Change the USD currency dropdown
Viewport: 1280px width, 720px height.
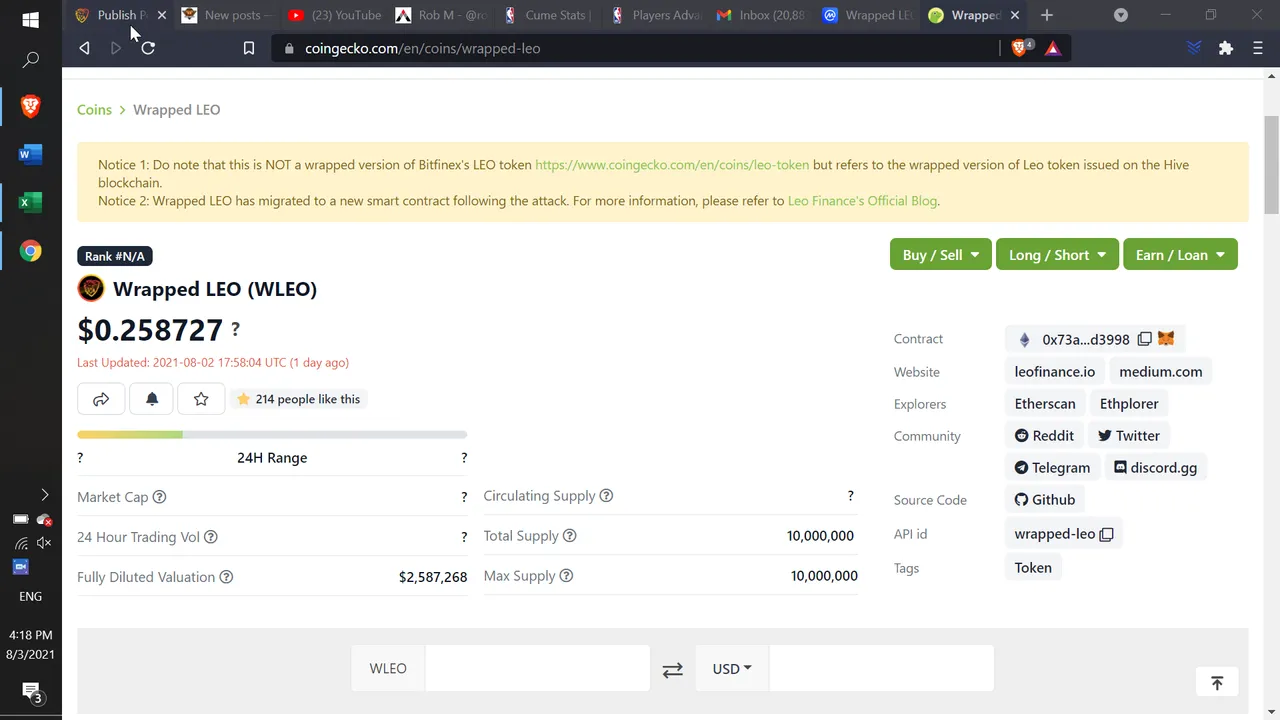tap(732, 668)
